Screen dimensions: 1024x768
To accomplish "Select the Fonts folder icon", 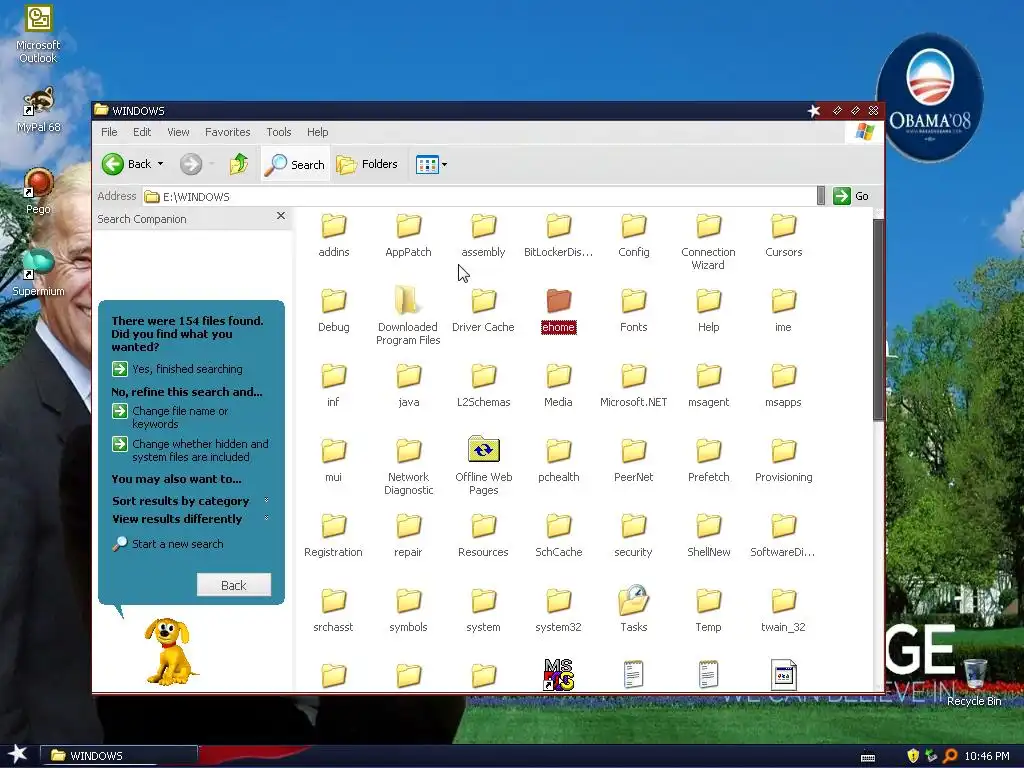I will tap(633, 301).
